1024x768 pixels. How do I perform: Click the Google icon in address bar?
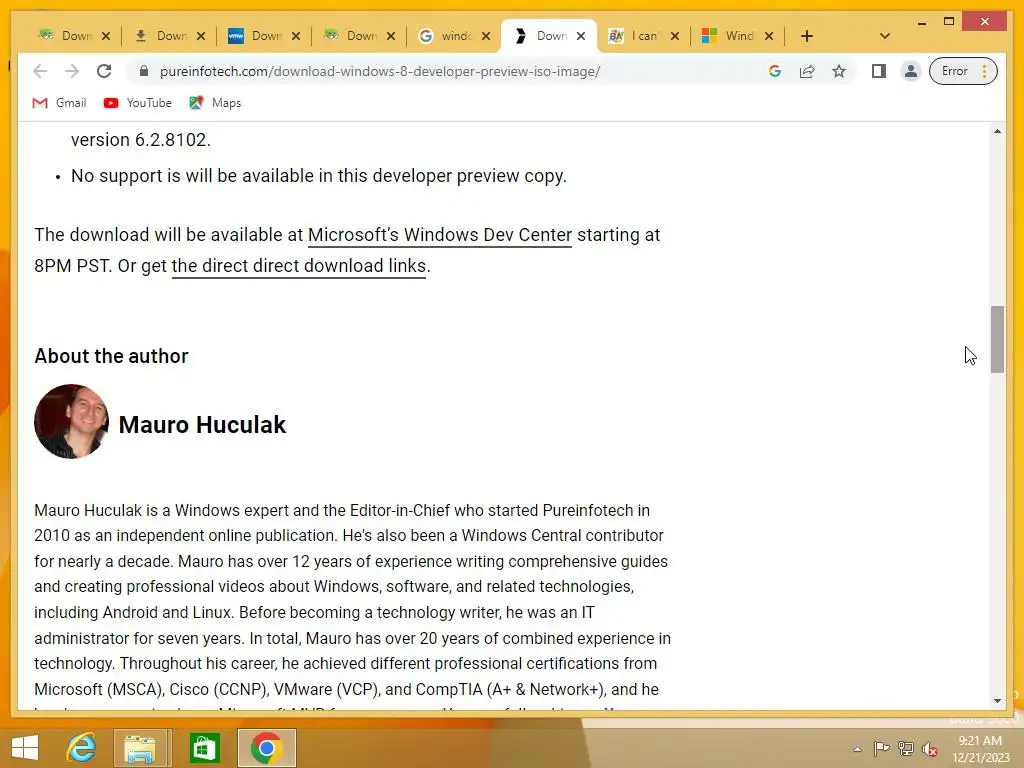click(x=775, y=71)
